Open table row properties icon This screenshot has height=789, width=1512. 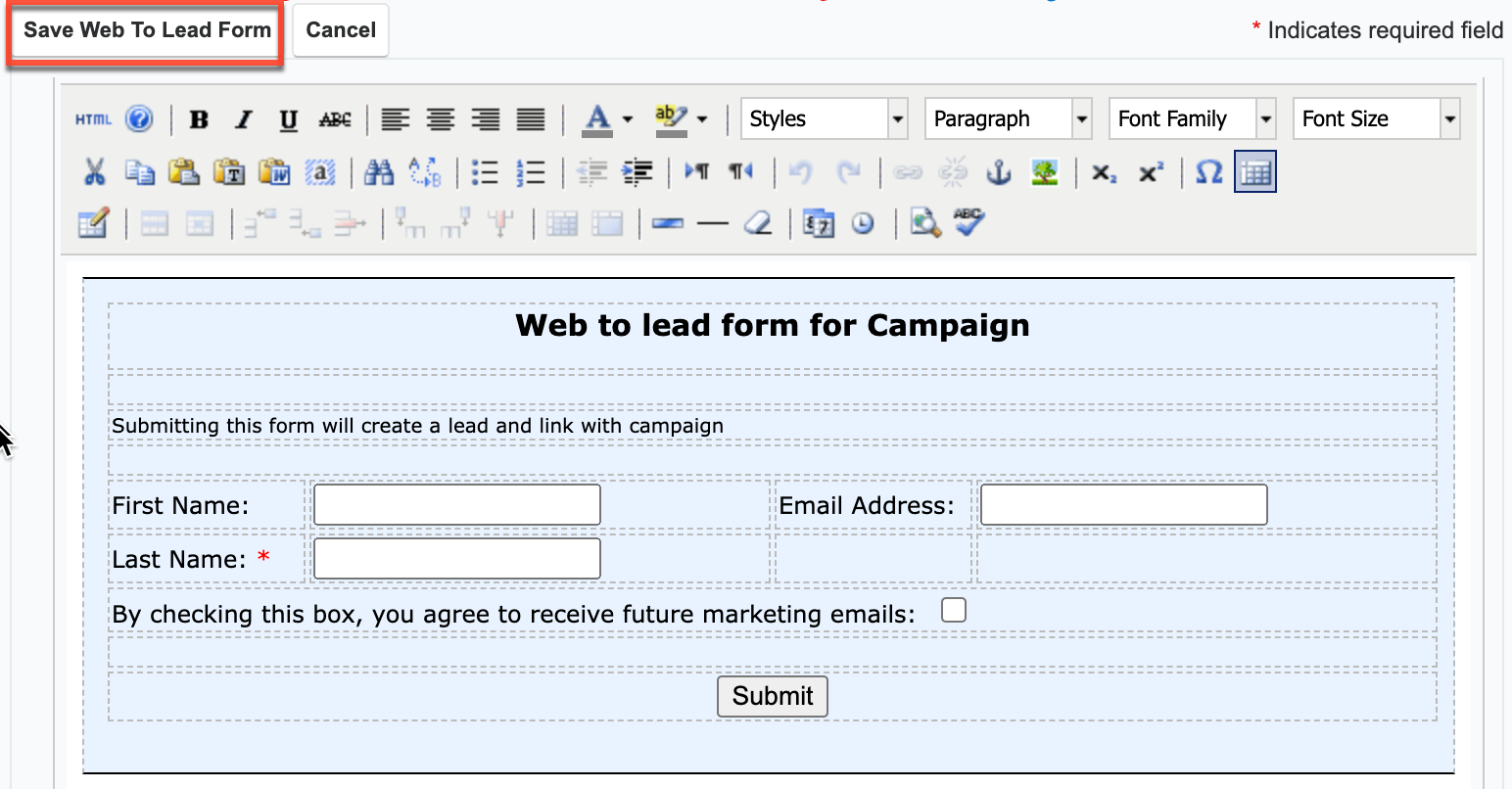(x=155, y=224)
